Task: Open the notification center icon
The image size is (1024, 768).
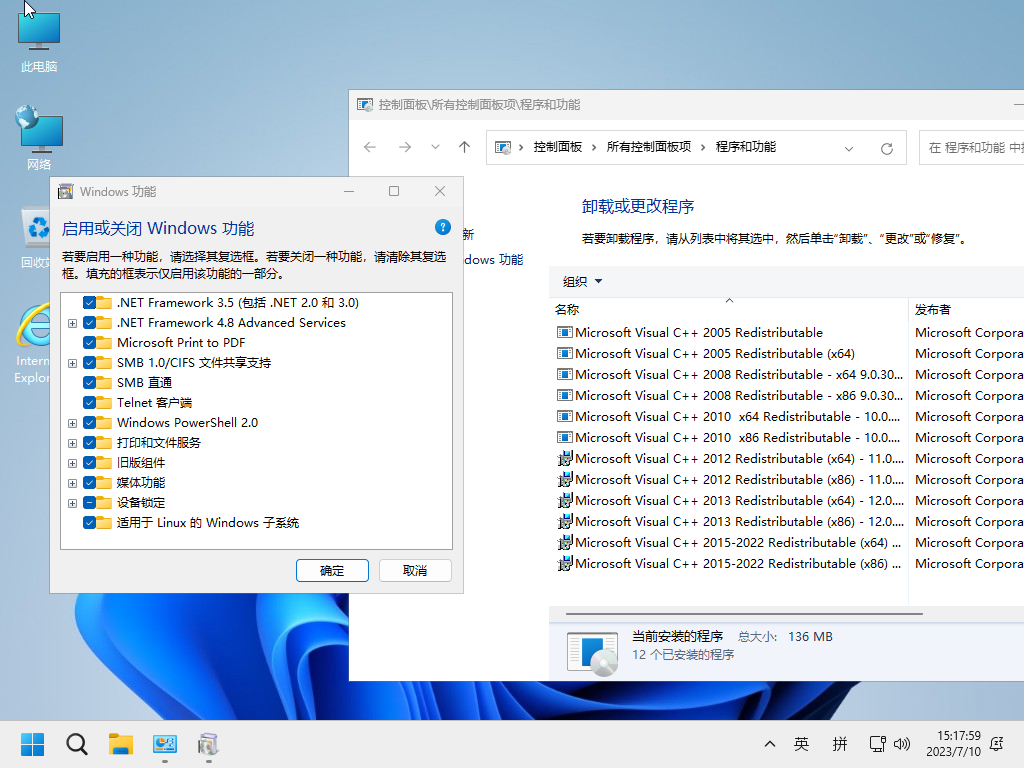Action: (997, 744)
